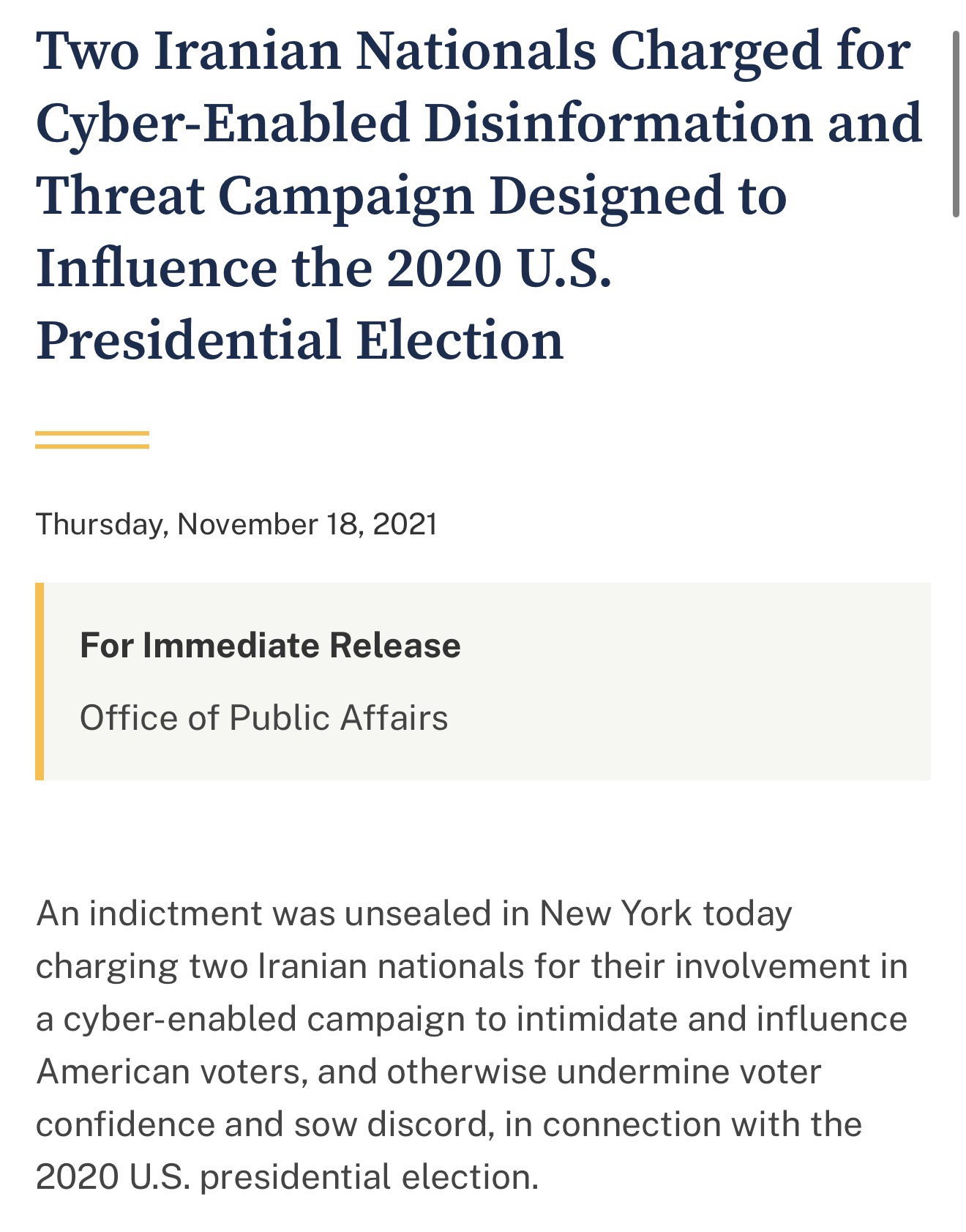Viewport: 966px width, 1232px height.
Task: Click the yellow left border of release box
Action: tap(40, 681)
